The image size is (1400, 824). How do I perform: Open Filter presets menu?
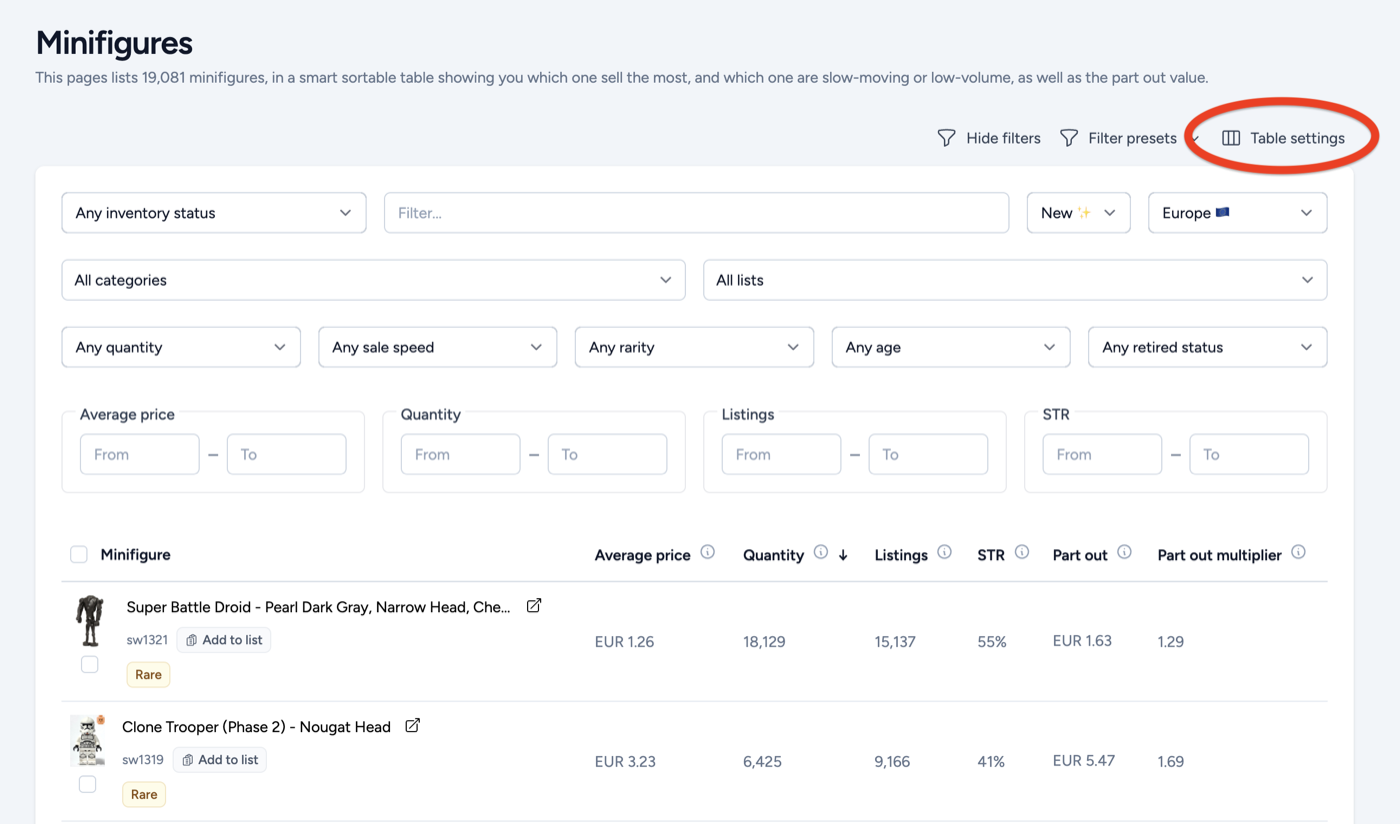pyautogui.click(x=1130, y=138)
